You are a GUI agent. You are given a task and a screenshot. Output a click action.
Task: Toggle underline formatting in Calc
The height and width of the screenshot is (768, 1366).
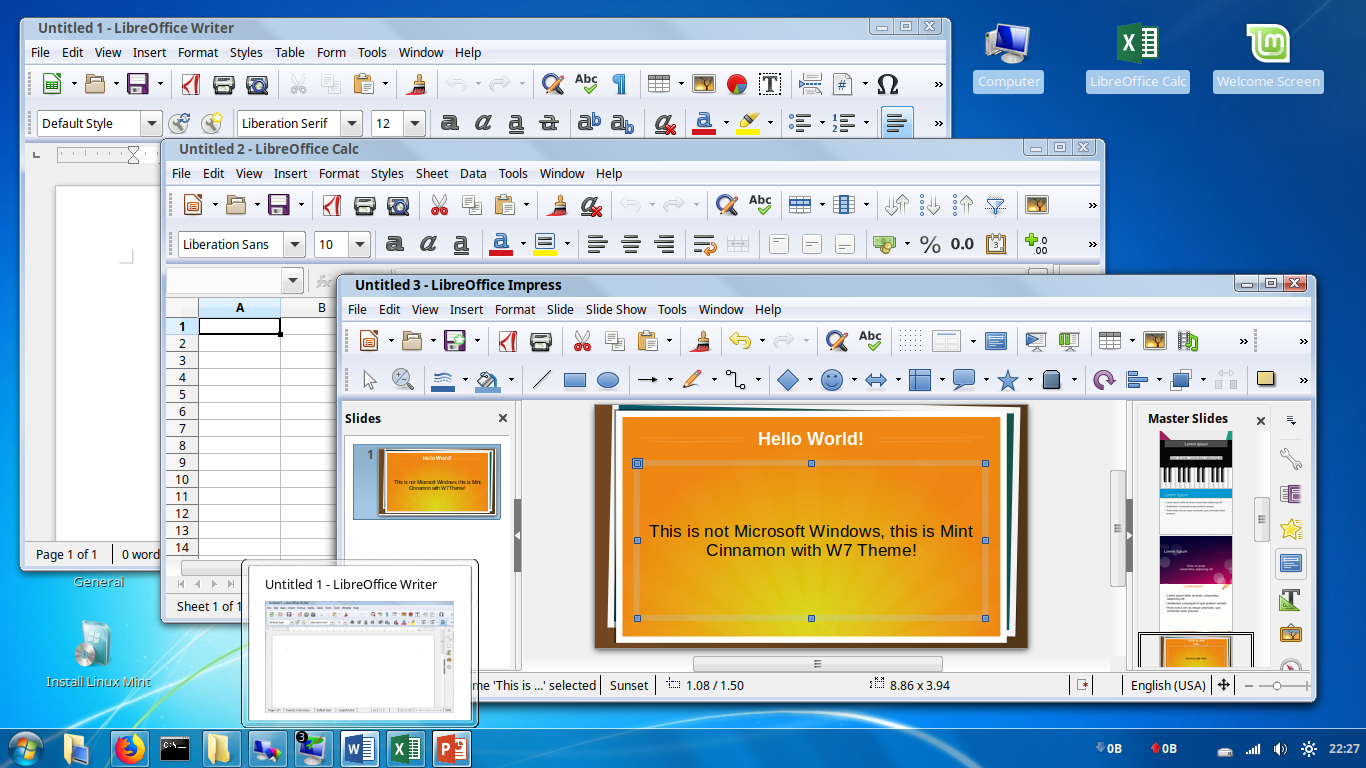[461, 244]
